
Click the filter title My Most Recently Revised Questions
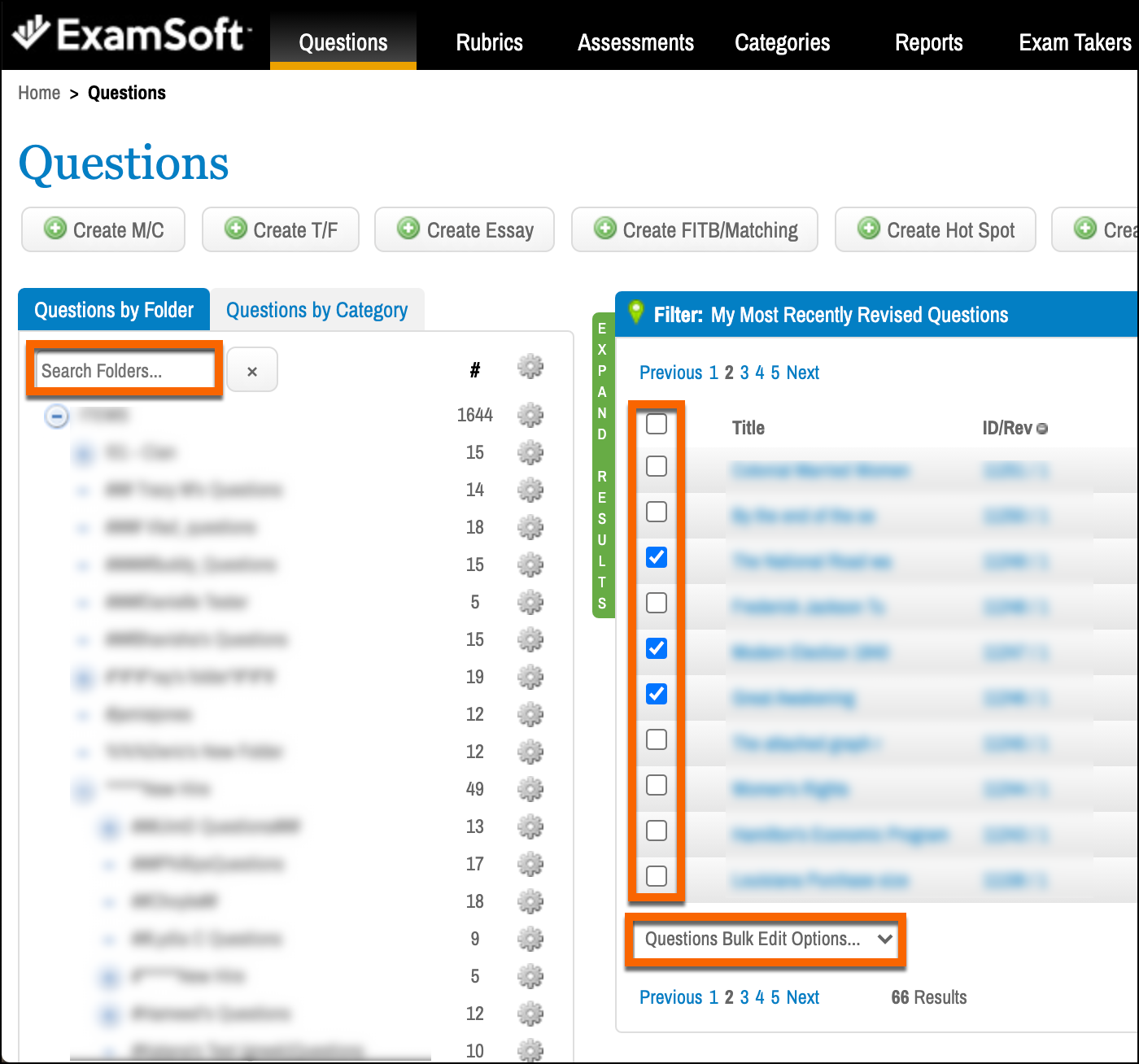[x=859, y=315]
